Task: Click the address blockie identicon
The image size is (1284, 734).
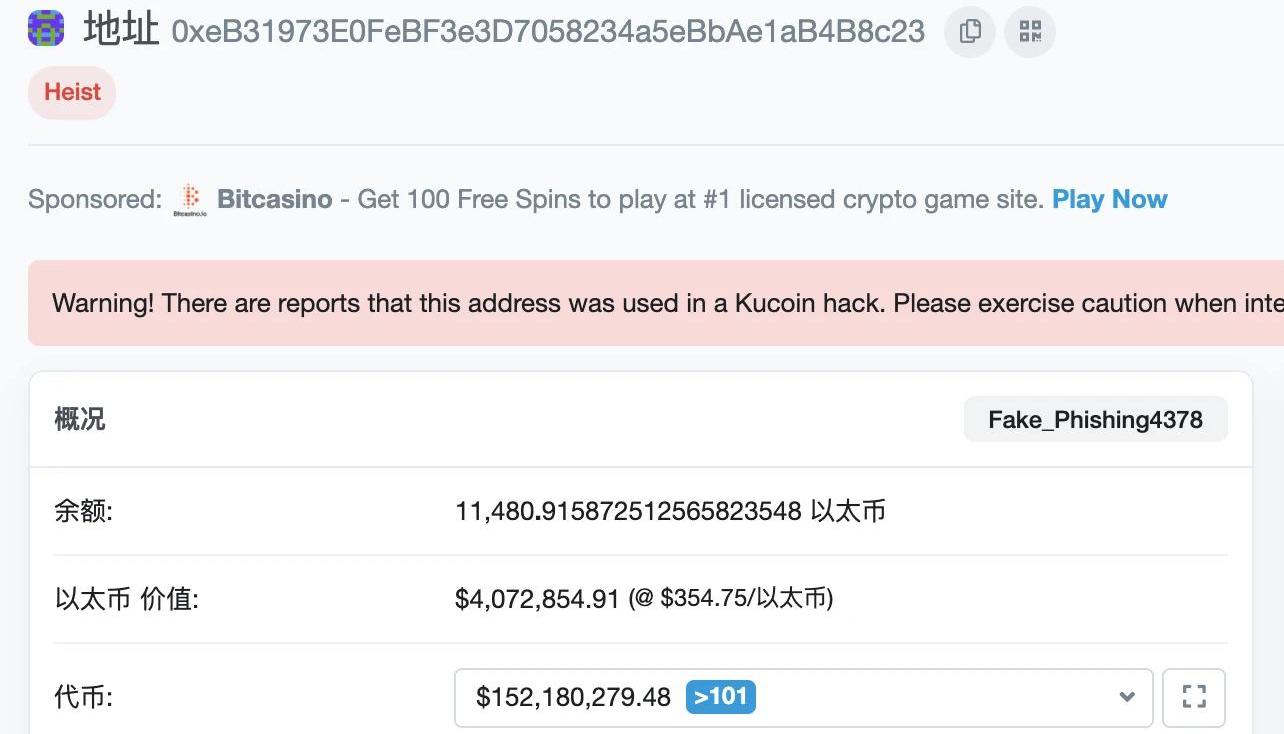Action: tap(47, 30)
